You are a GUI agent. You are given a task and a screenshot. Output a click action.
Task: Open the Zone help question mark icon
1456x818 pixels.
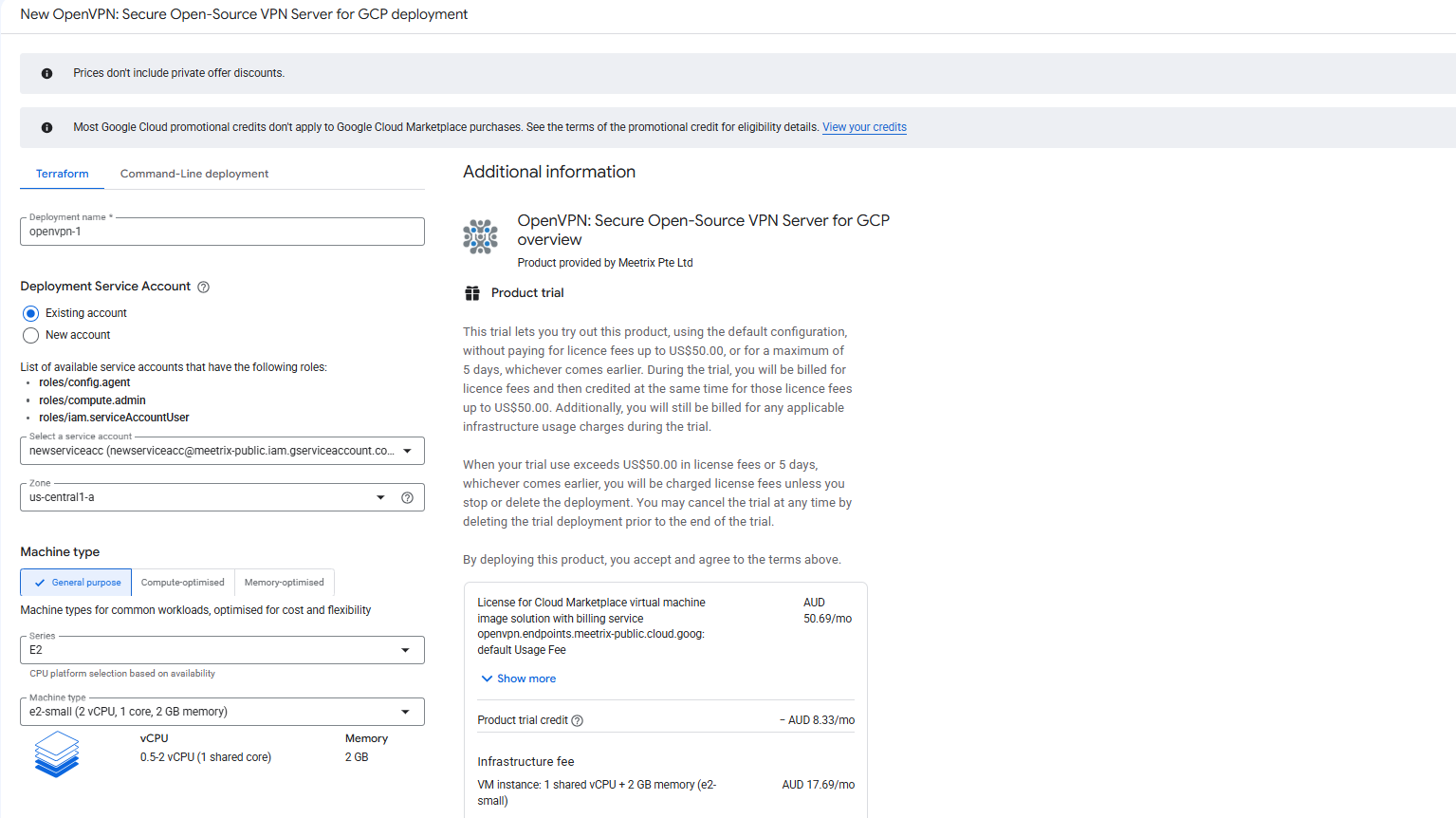pos(407,497)
